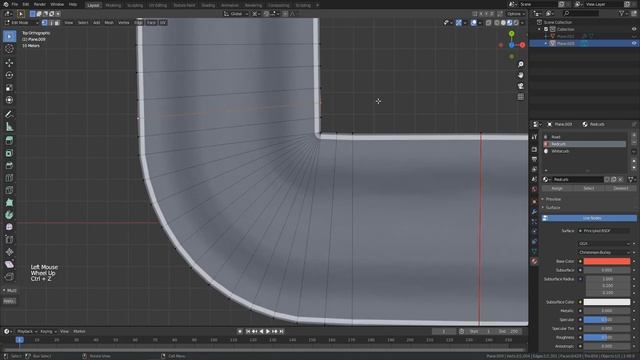Open the Material properties tab icon
Screen dimensions: 640x360
534,261
